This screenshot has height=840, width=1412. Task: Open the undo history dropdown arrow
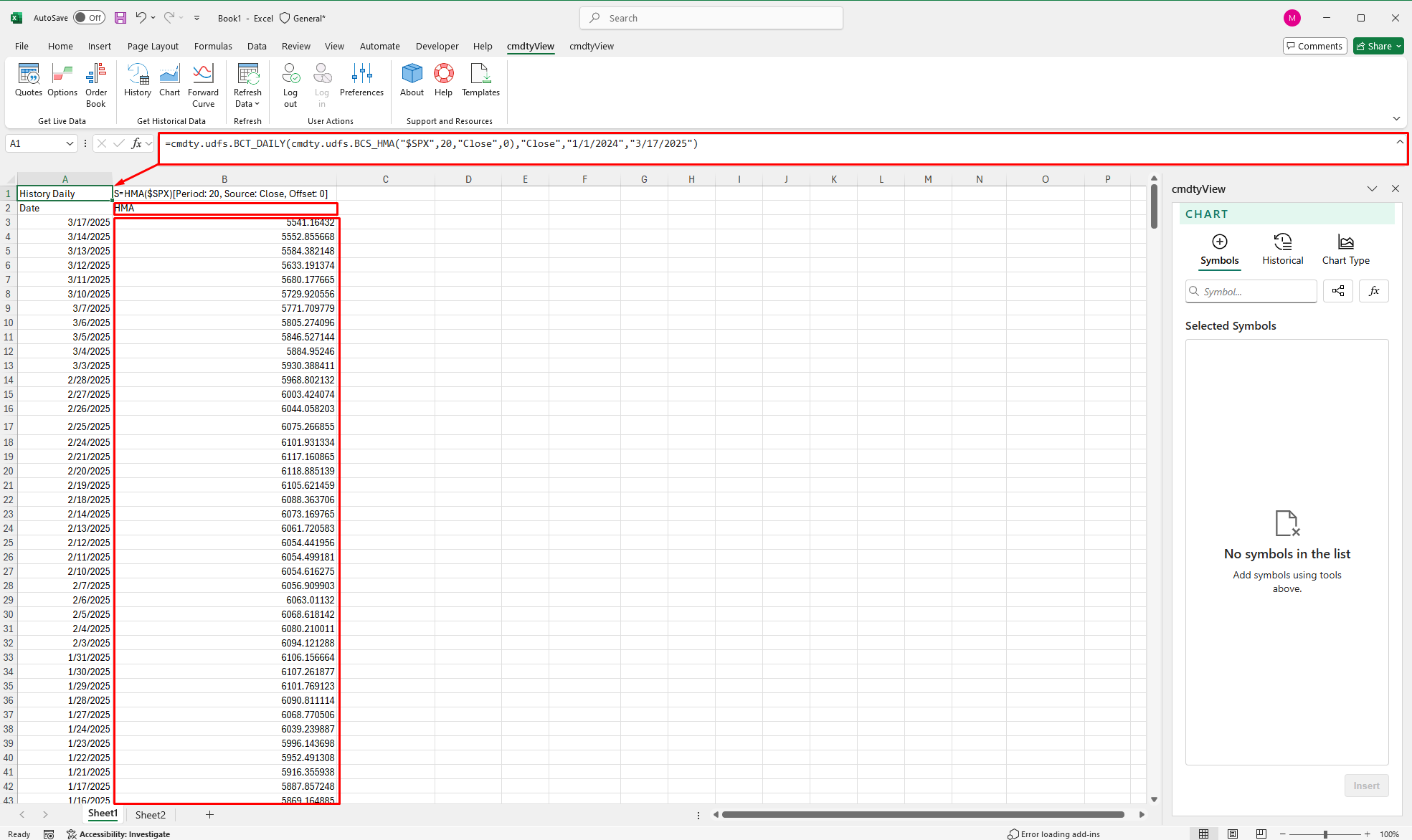(153, 18)
